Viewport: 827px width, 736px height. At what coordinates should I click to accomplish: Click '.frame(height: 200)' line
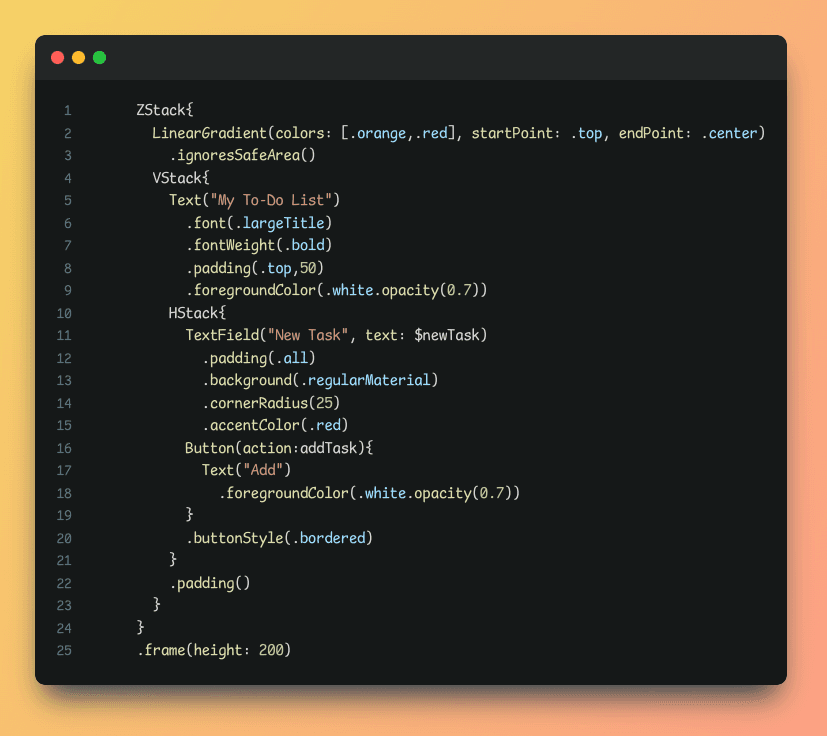point(214,650)
